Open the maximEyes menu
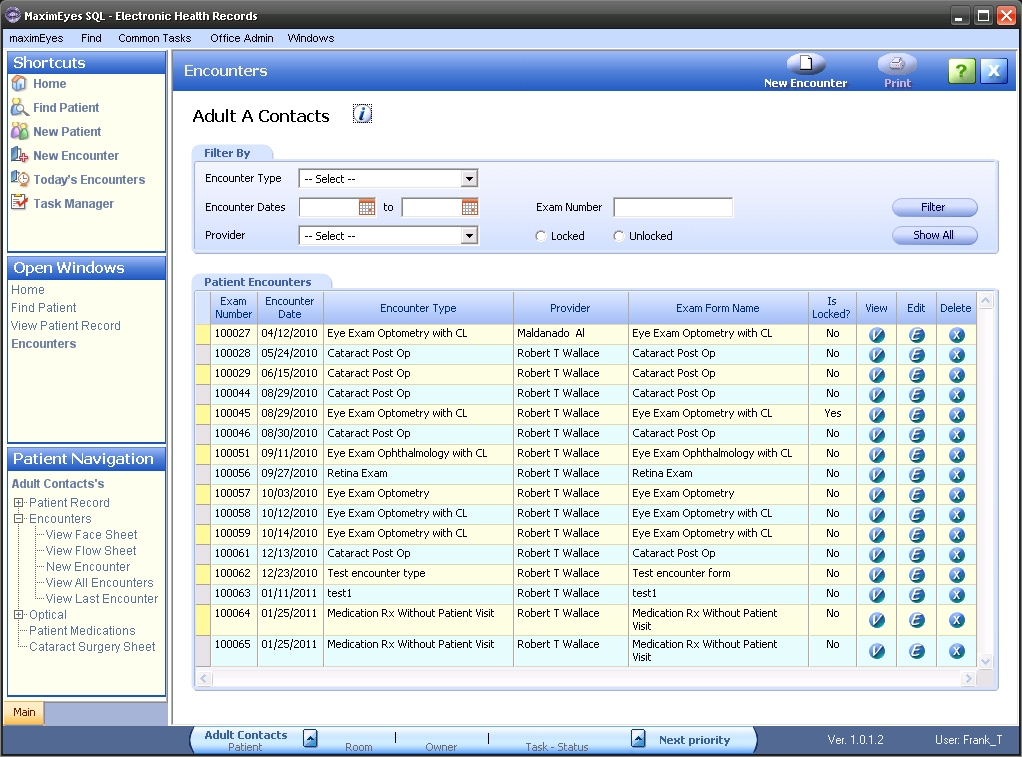 [x=36, y=38]
